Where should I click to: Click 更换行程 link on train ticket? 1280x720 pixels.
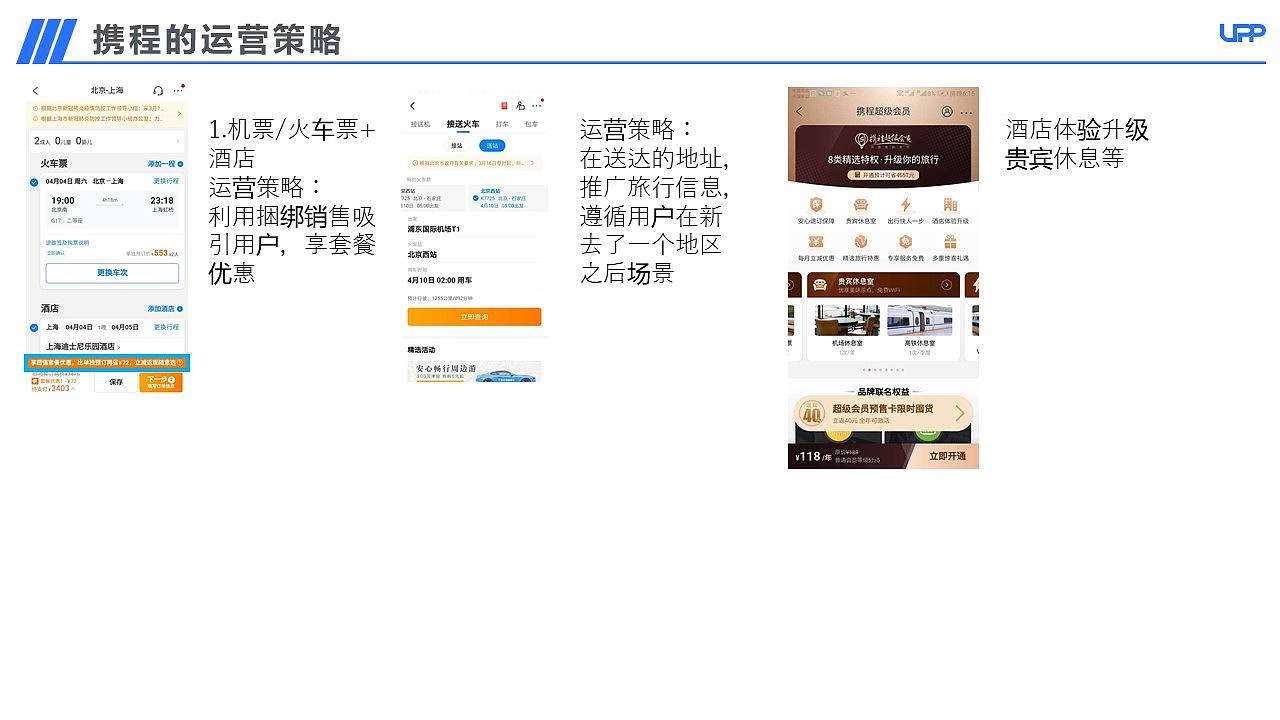166,181
